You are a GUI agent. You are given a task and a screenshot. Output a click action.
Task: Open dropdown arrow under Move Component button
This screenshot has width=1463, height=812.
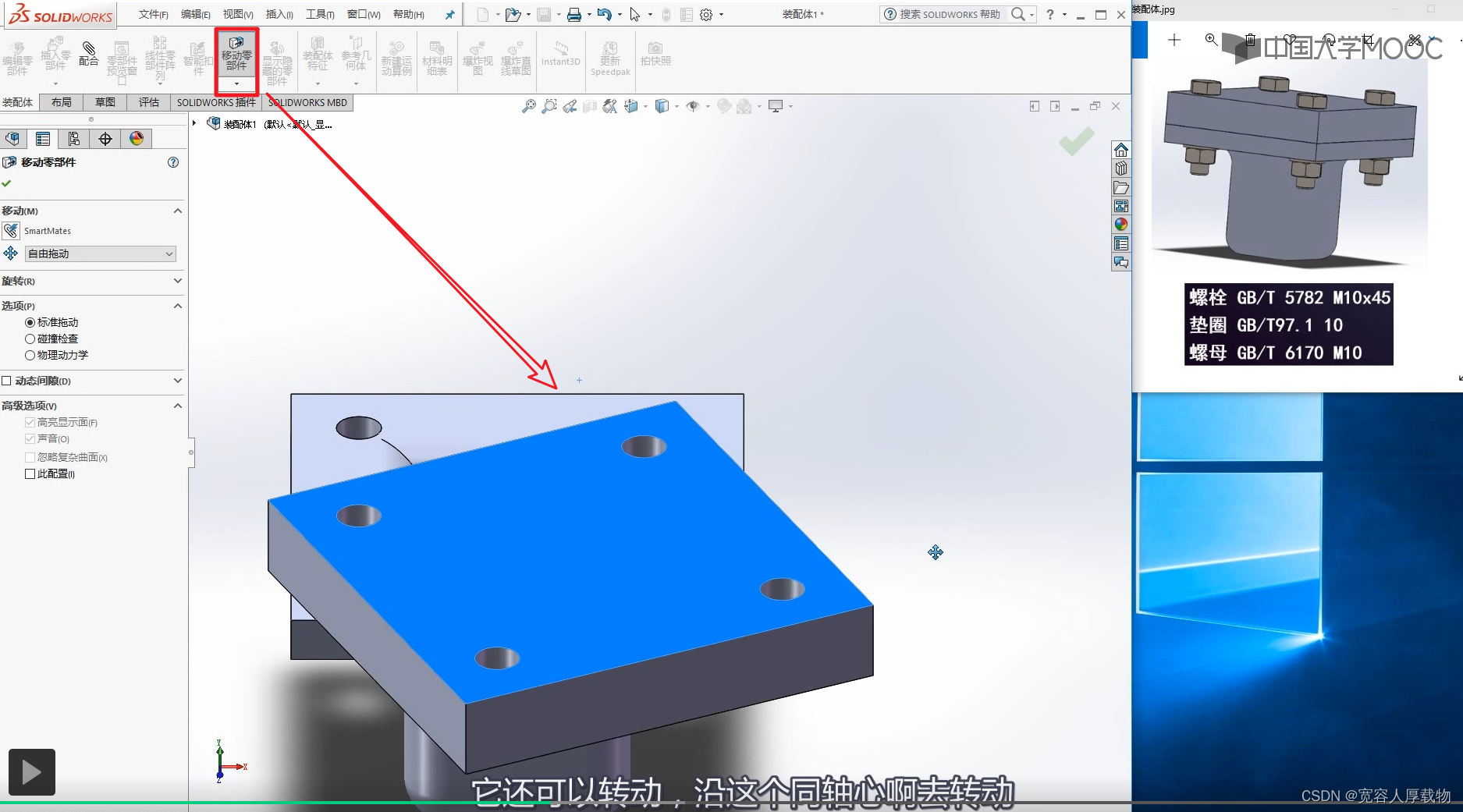[x=236, y=83]
